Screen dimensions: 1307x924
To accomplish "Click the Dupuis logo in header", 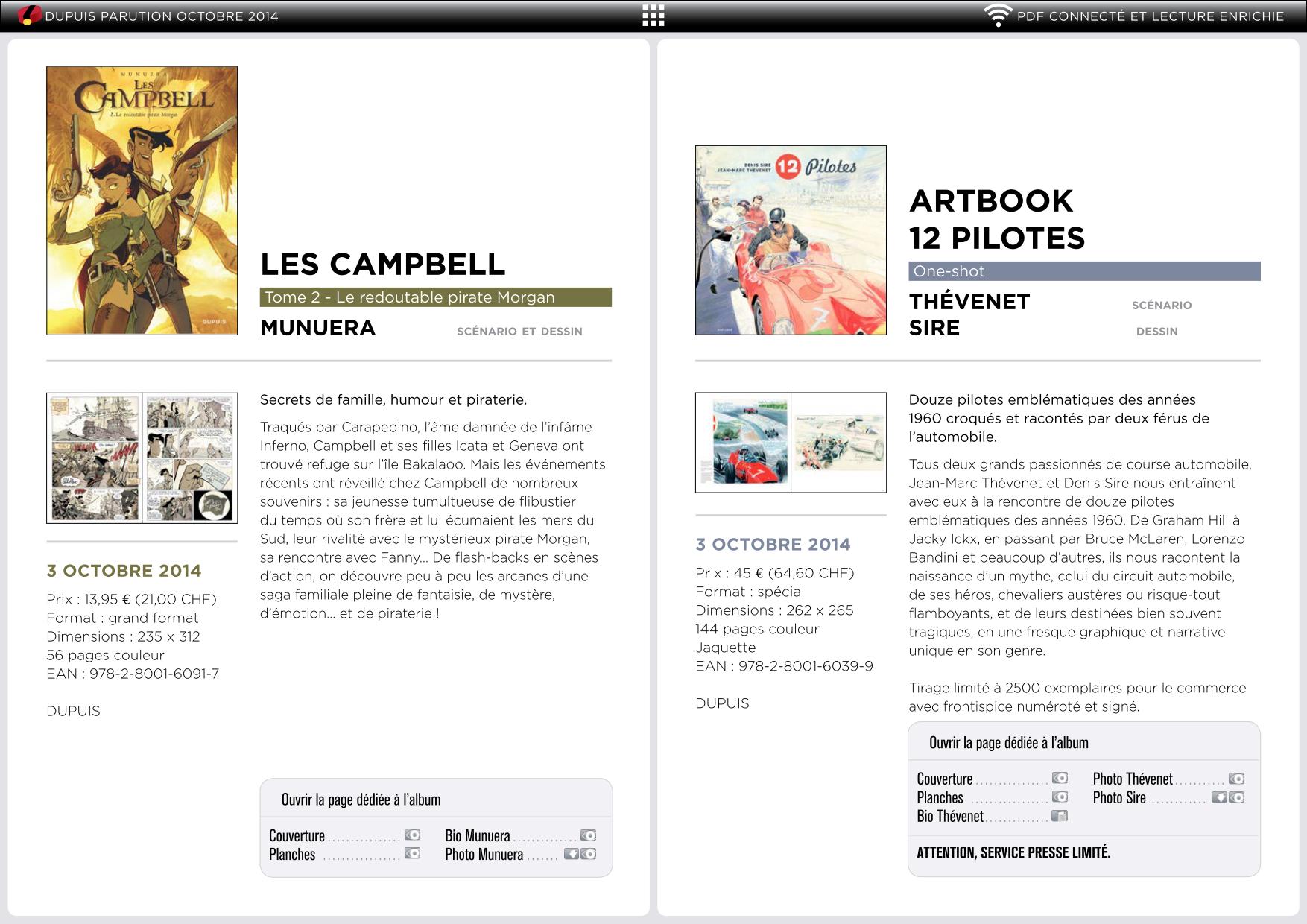I will 30,15.
